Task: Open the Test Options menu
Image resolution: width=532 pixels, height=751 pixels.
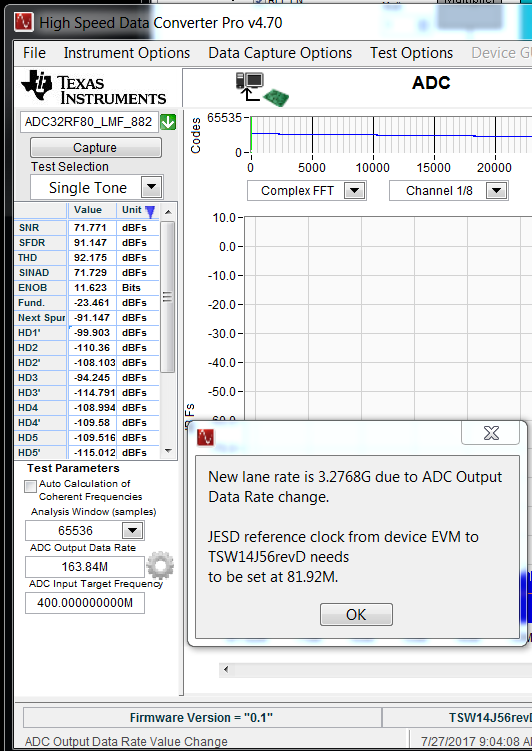Action: [x=411, y=53]
